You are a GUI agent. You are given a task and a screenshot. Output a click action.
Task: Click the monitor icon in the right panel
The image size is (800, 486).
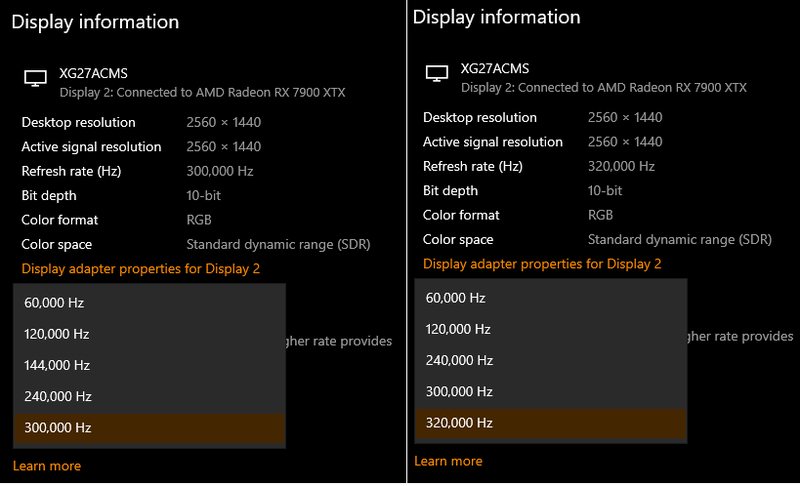436,74
